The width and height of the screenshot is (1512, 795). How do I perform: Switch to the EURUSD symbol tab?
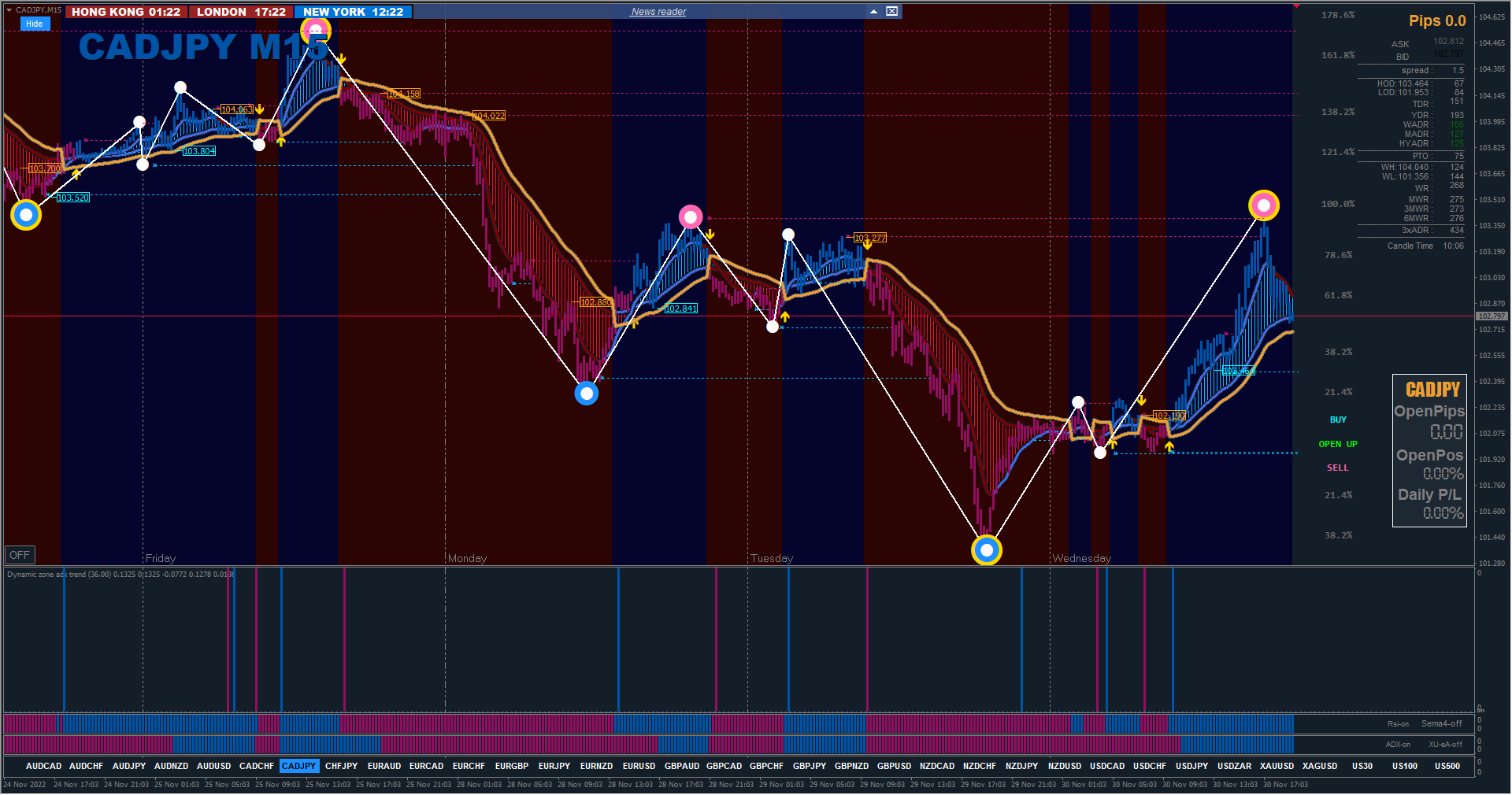click(639, 766)
